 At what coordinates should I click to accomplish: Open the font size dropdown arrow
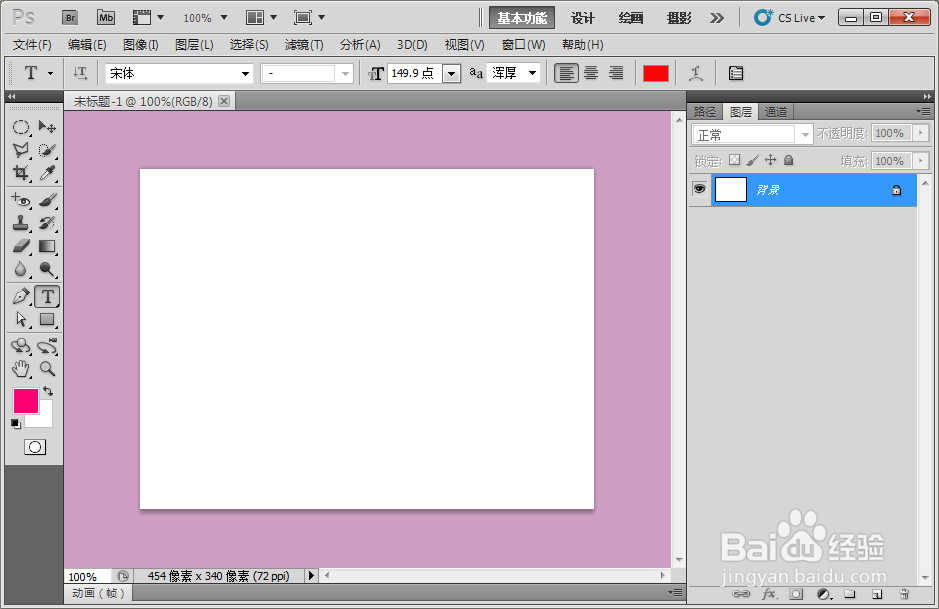click(452, 74)
